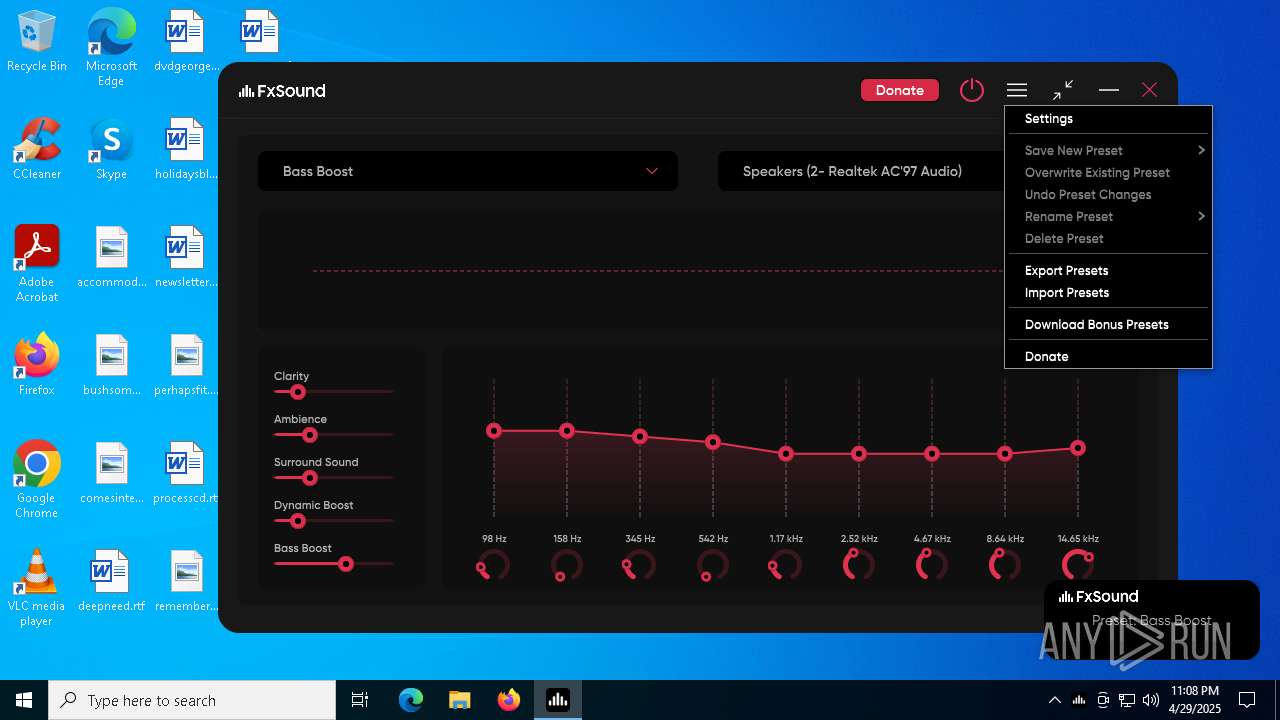Click the 2.52 kHz frequency knob
1280x720 pixels.
tap(859, 565)
